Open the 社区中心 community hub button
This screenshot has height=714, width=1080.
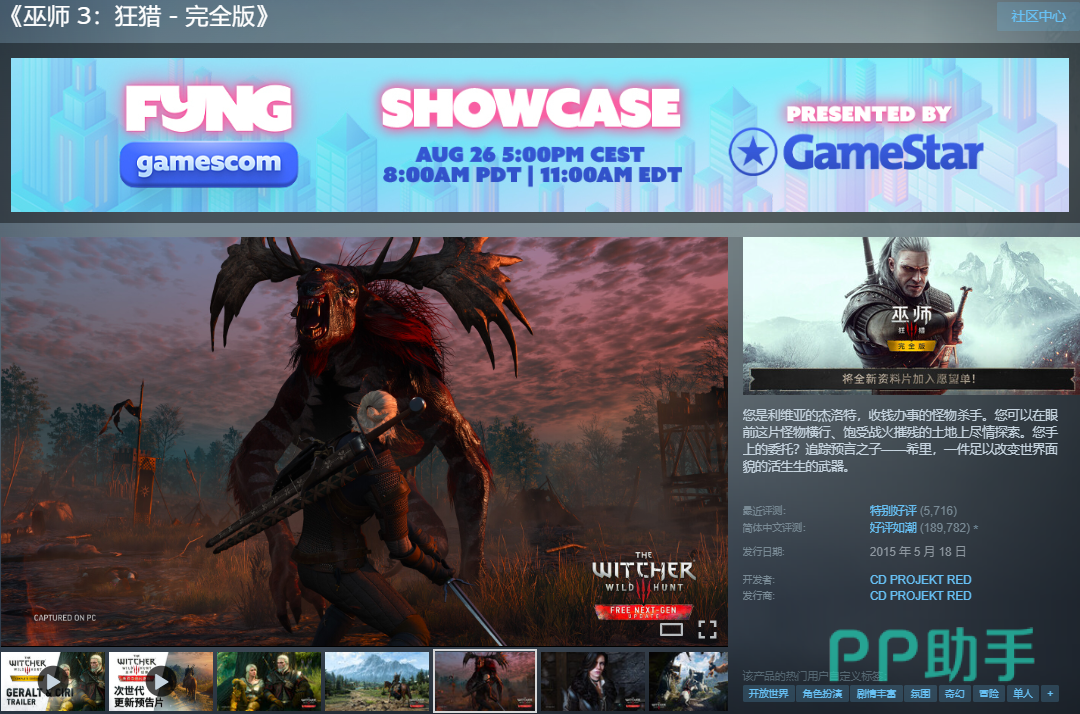(1038, 16)
